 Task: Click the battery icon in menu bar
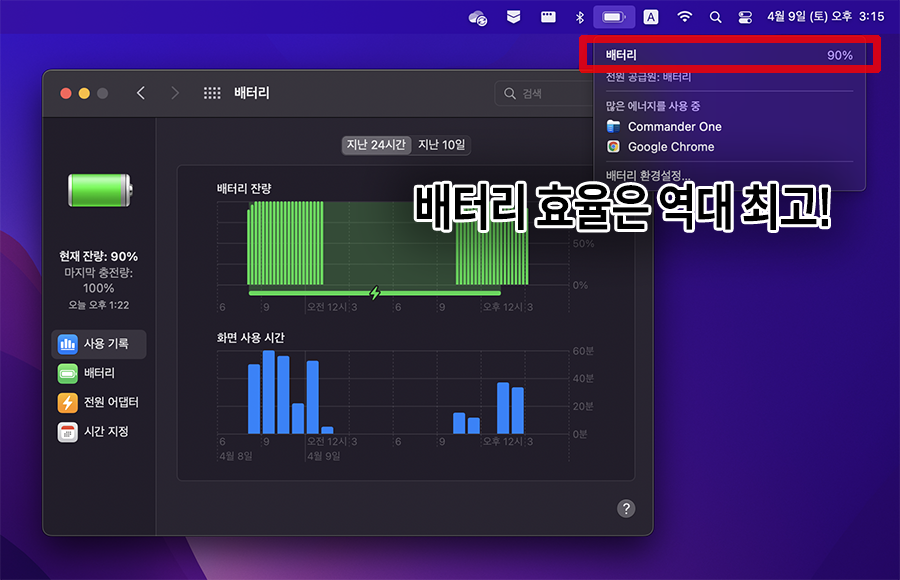point(614,17)
